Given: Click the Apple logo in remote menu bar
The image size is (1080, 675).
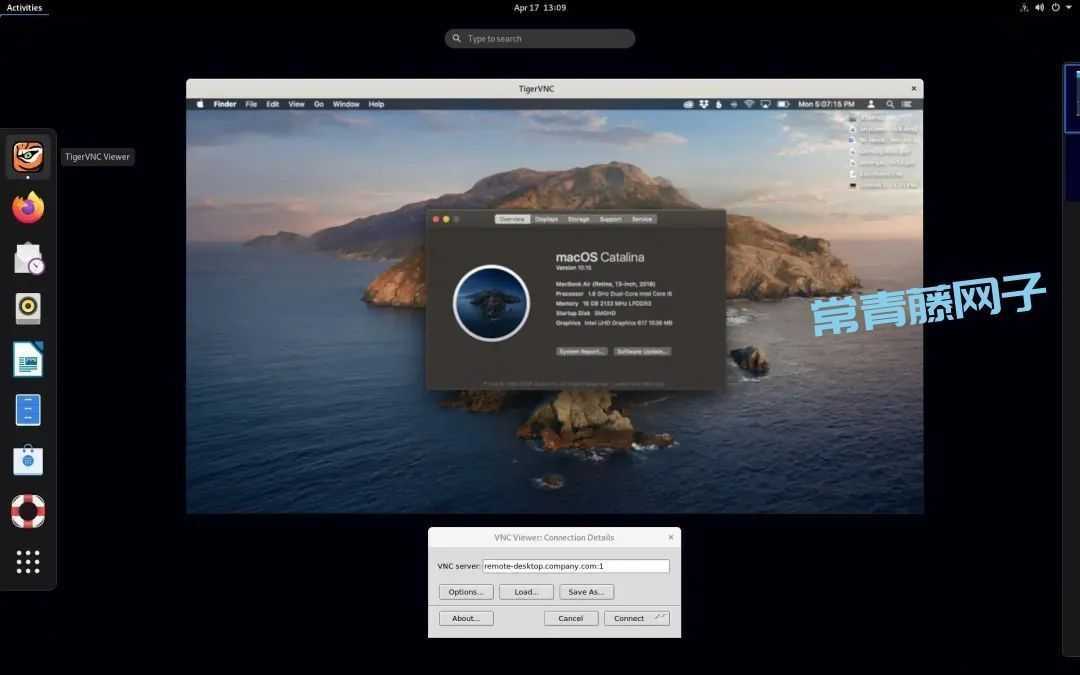Looking at the screenshot, I should coord(200,104).
